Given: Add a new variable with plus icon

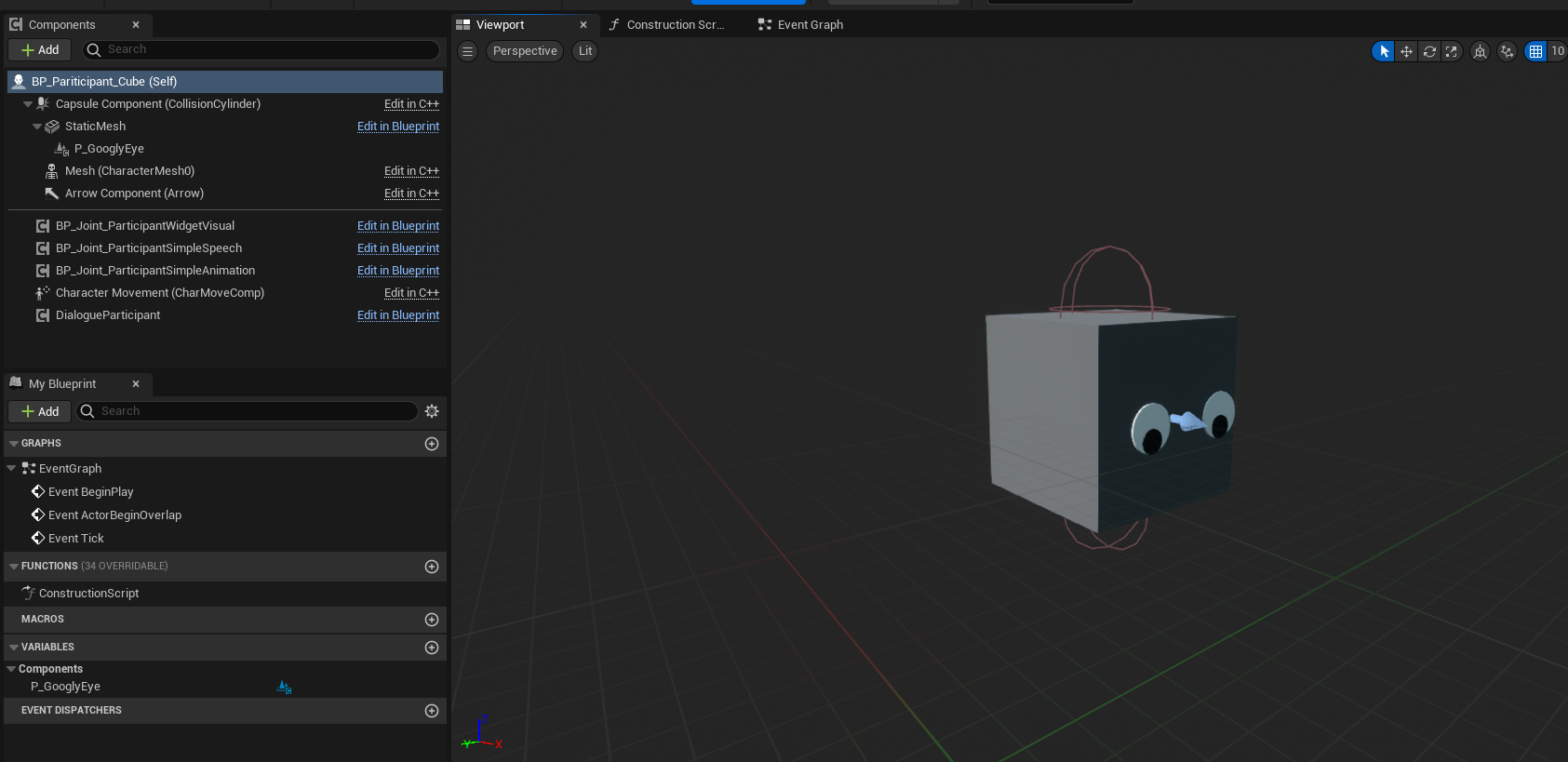Looking at the screenshot, I should pyautogui.click(x=432, y=648).
